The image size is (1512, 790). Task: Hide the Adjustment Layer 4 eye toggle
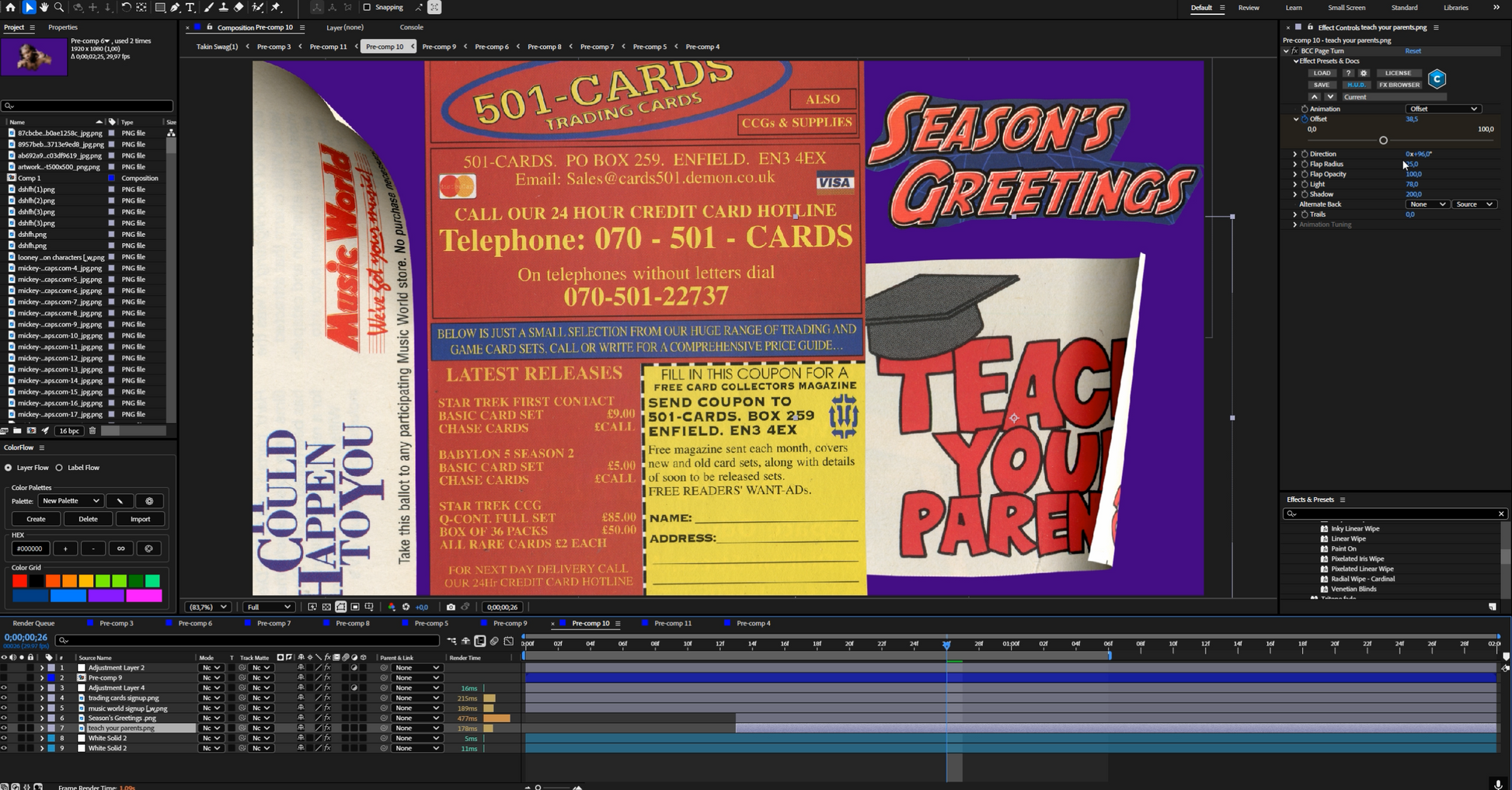click(x=4, y=687)
